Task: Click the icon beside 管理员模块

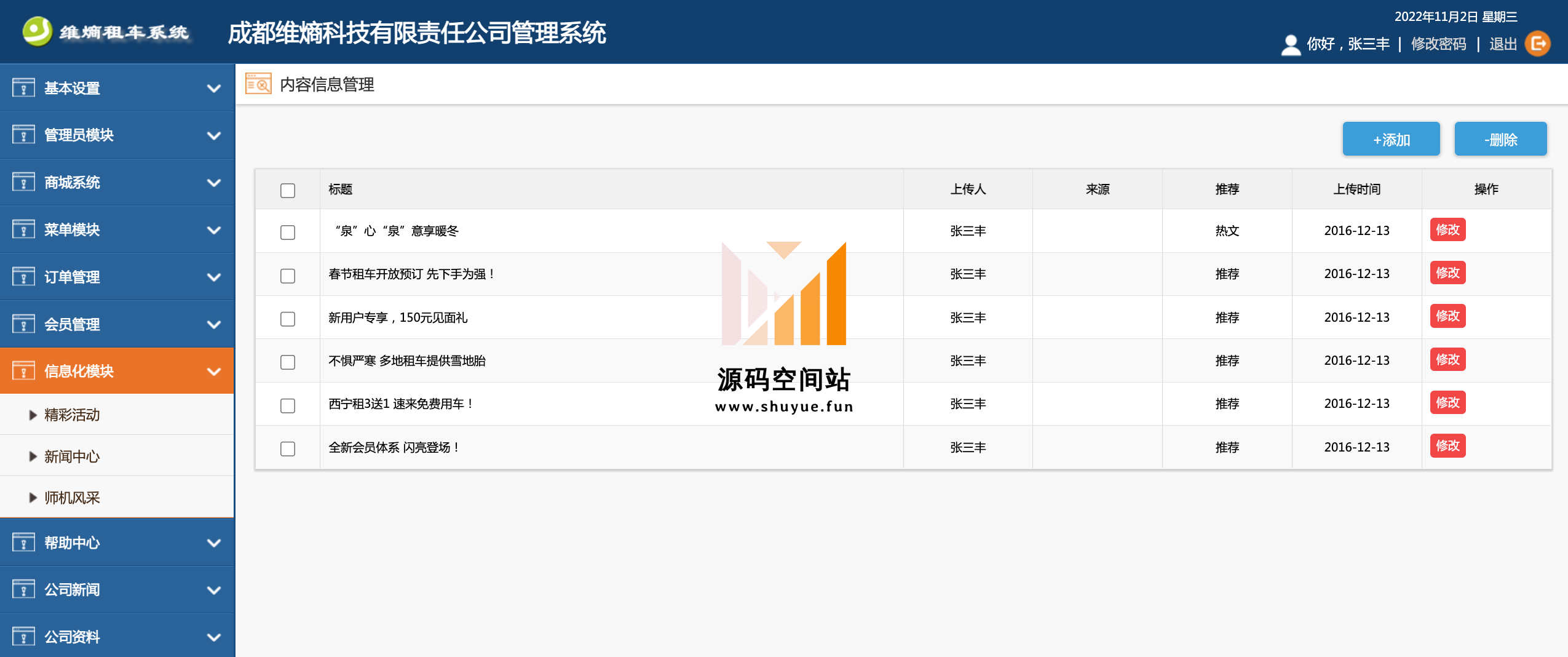Action: pos(23,135)
